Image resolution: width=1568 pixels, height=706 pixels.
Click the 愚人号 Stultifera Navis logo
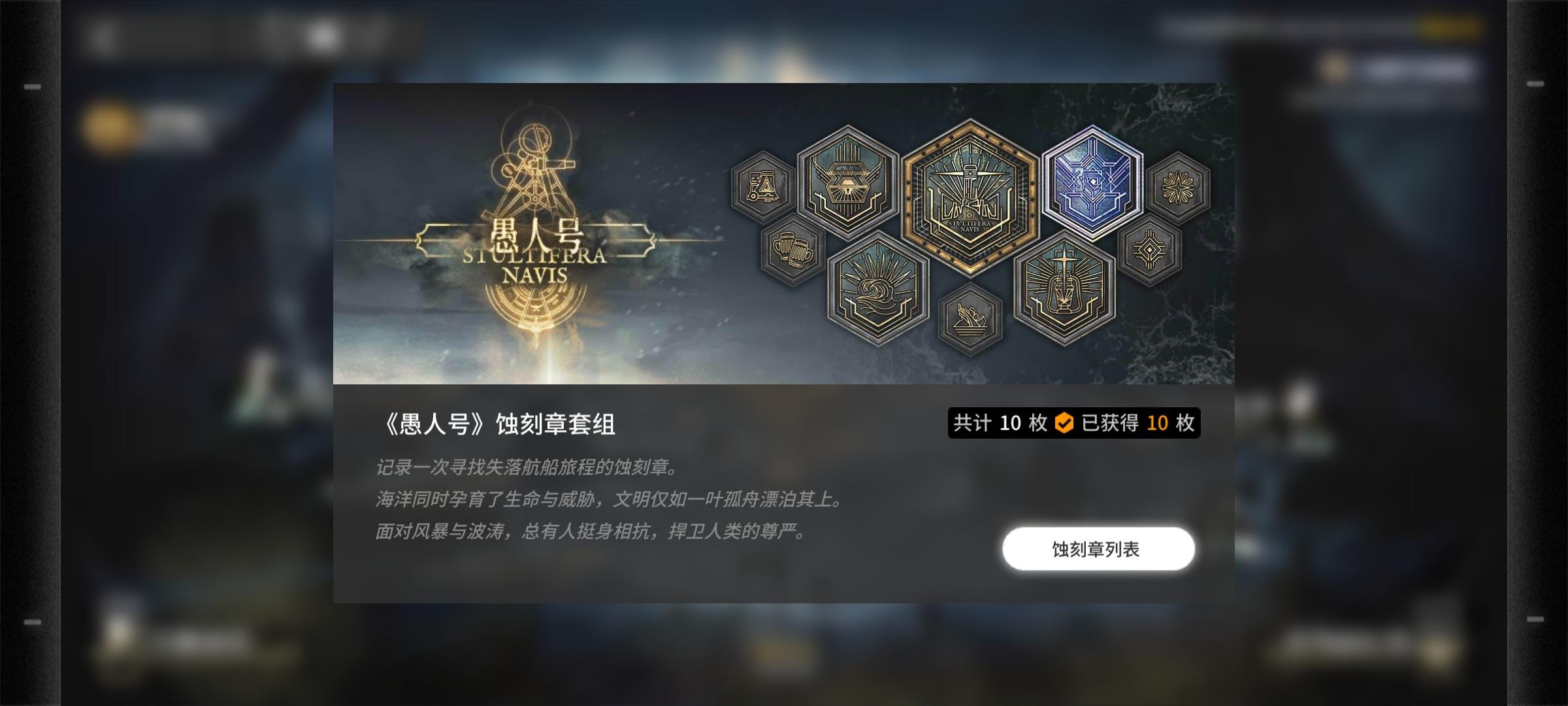click(534, 252)
